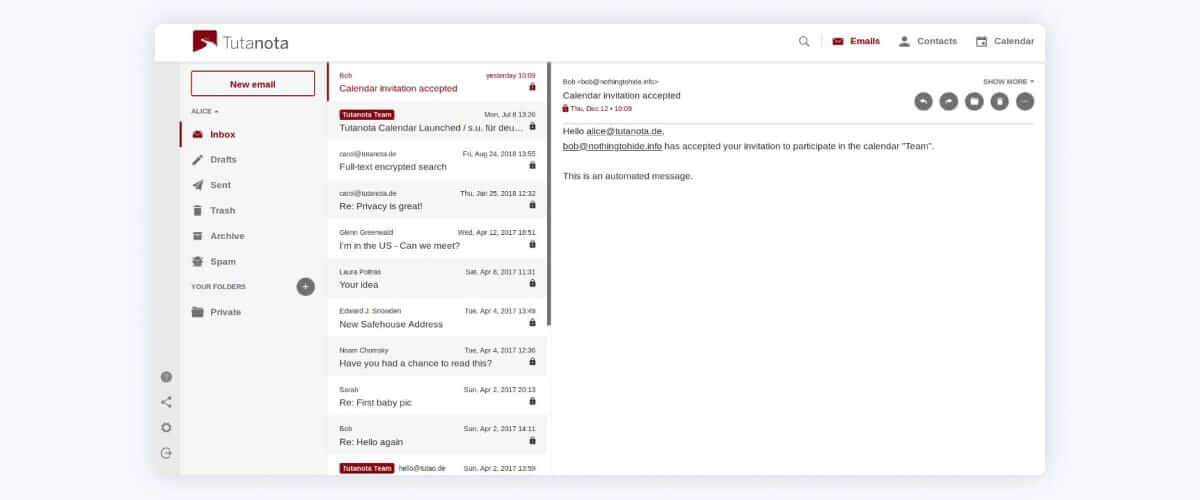This screenshot has width=1200, height=500.
Task: Click date 'Fri, Aug 24, 2018 13:55'
Action: [499, 153]
